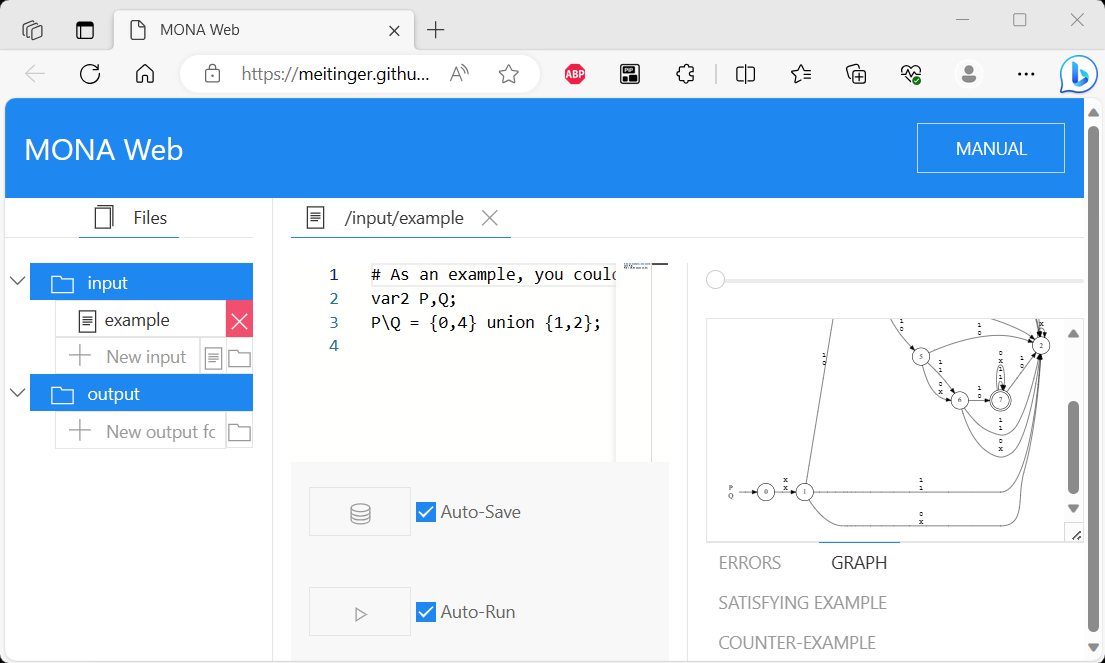The width and height of the screenshot is (1105, 663).
Task: Click the New input name field
Action: coord(128,357)
